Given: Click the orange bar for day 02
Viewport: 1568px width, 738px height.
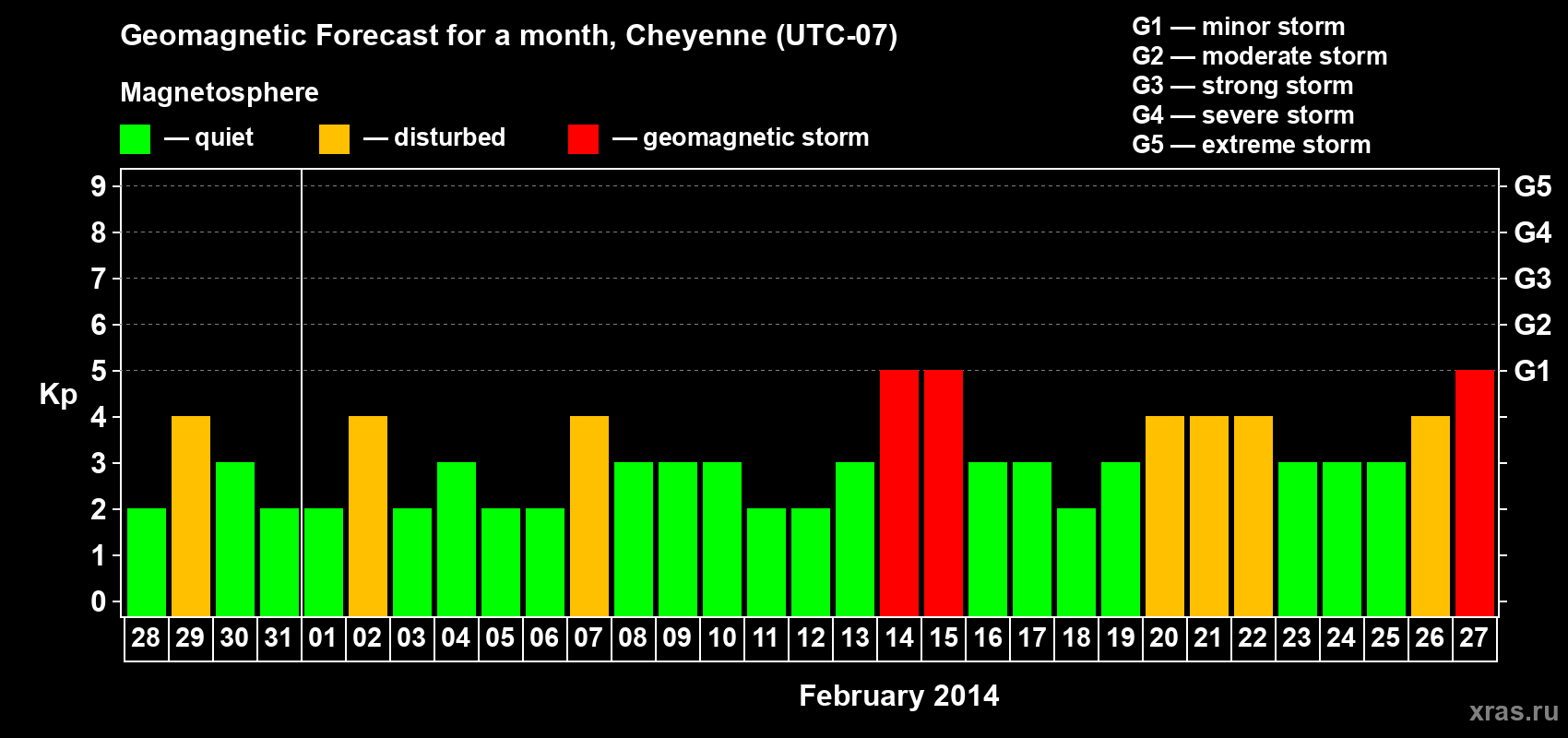Looking at the screenshot, I should click(x=368, y=517).
